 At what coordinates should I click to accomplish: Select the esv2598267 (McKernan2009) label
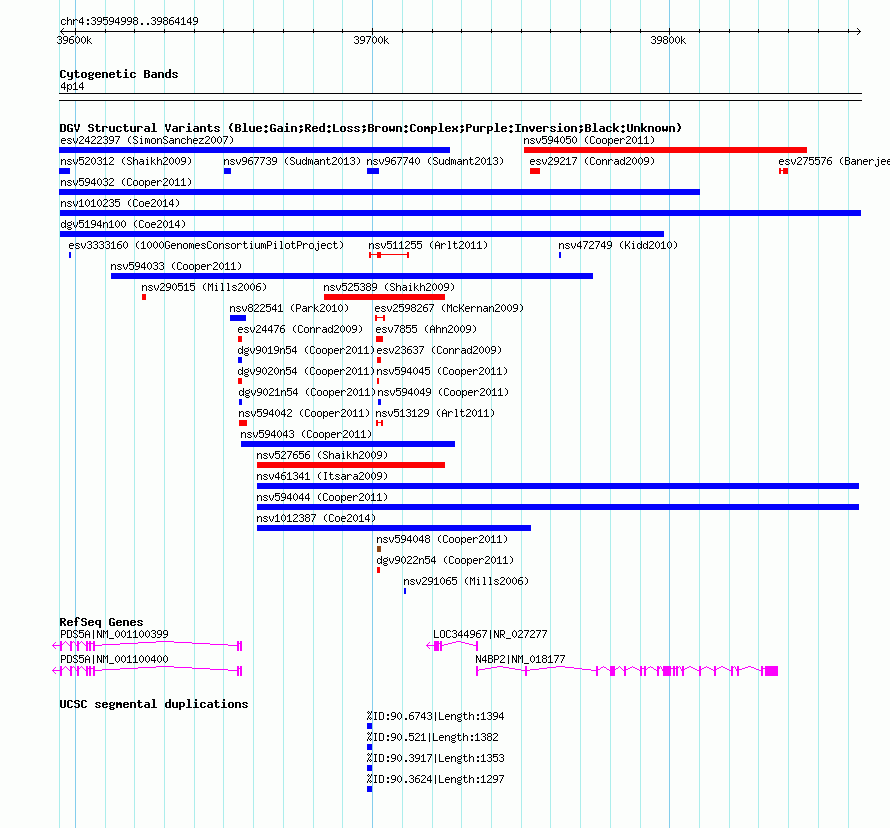[x=449, y=308]
